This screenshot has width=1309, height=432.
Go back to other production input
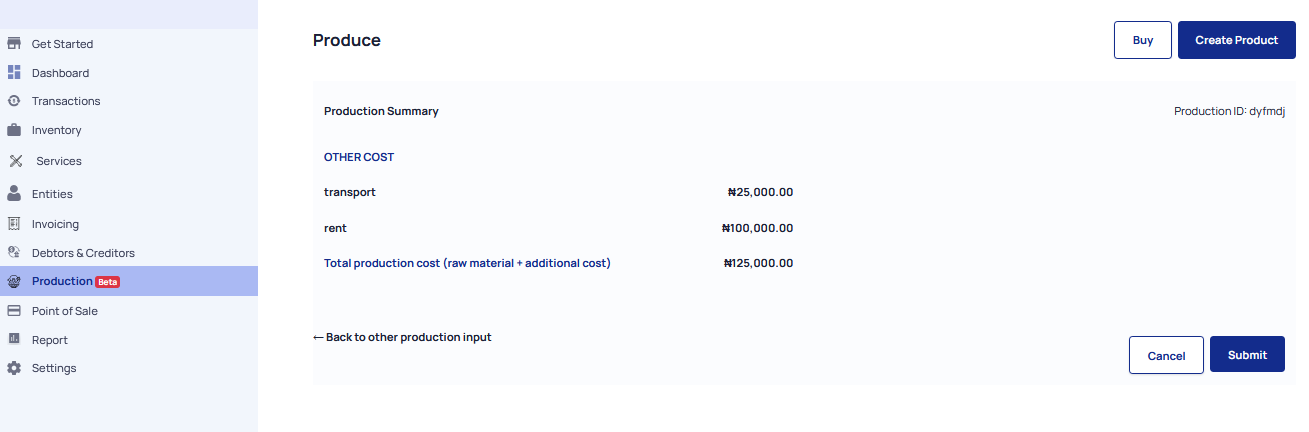[402, 337]
